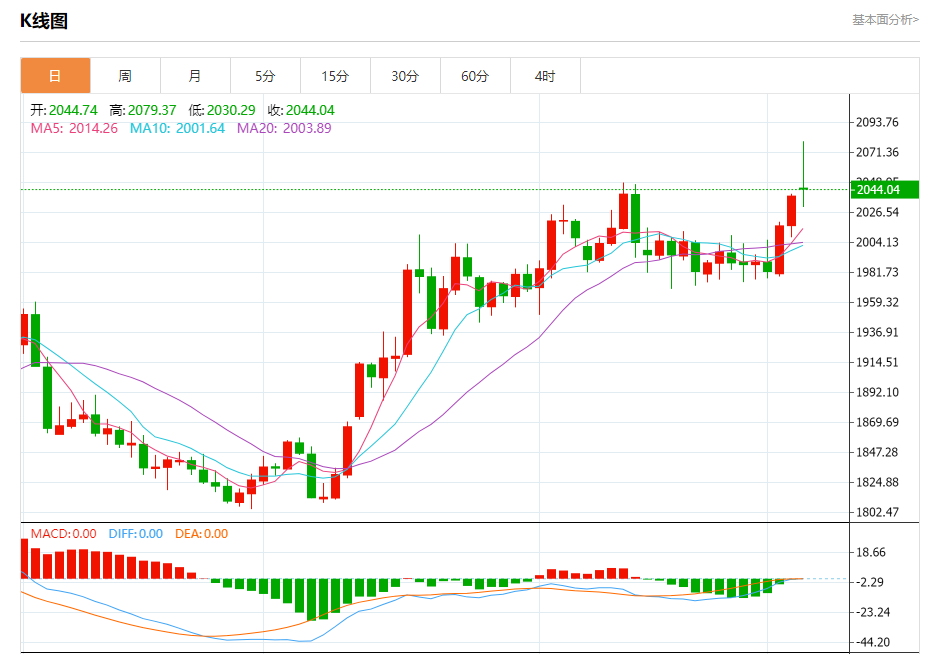Viewport: 928px width, 654px height.
Task: Click the green 2044.04 current price tag
Action: [884, 190]
